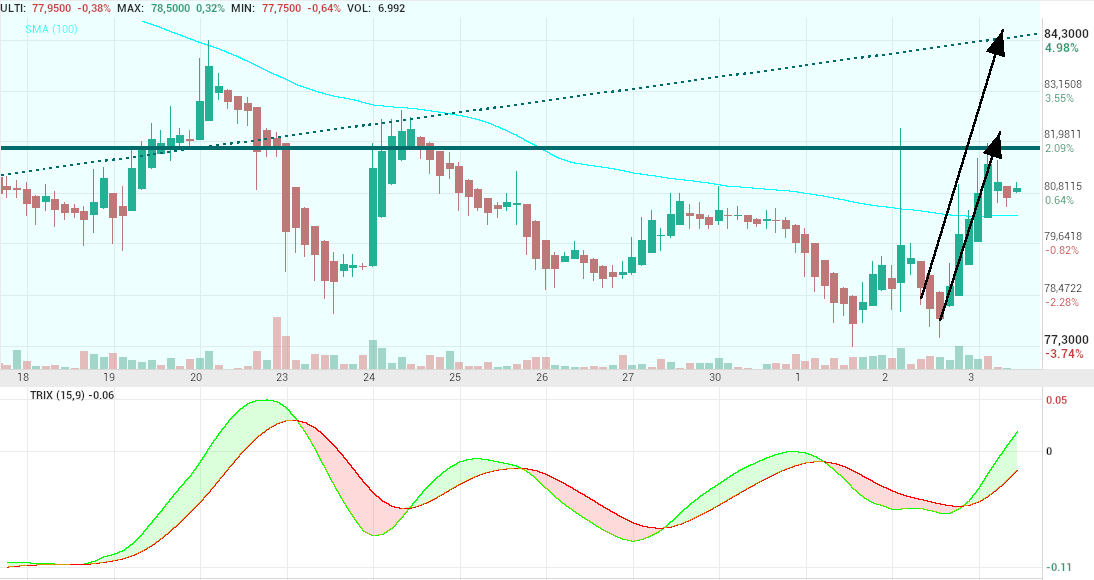This screenshot has height=580, width=1094.
Task: Click date 23 on the time axis
Action: point(282,378)
